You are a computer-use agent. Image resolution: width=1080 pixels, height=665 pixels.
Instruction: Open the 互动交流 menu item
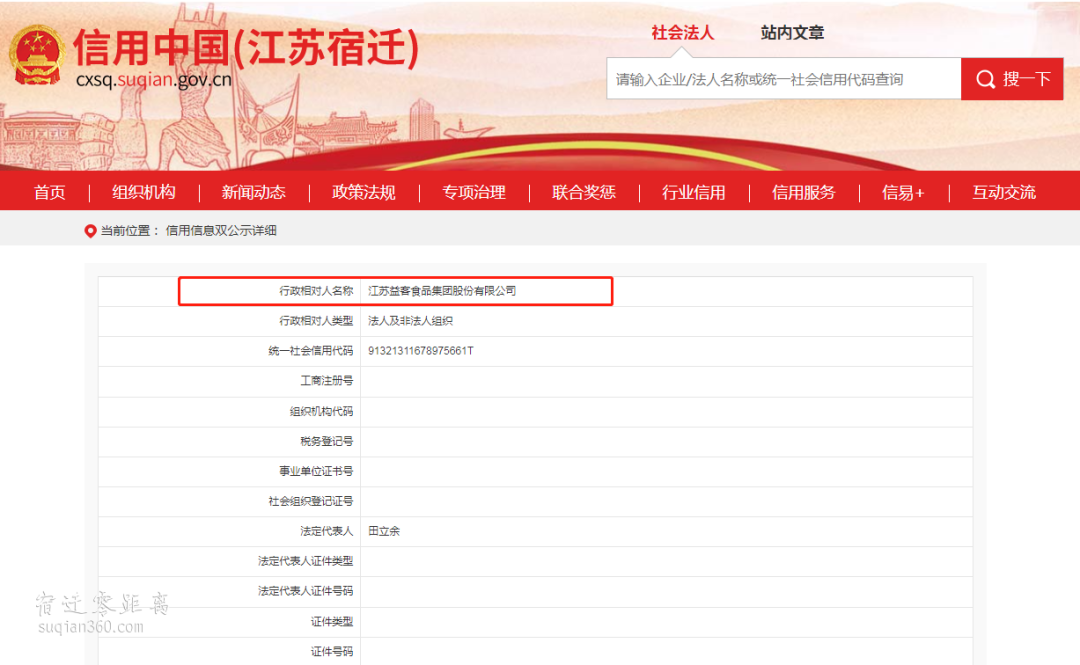1004,192
